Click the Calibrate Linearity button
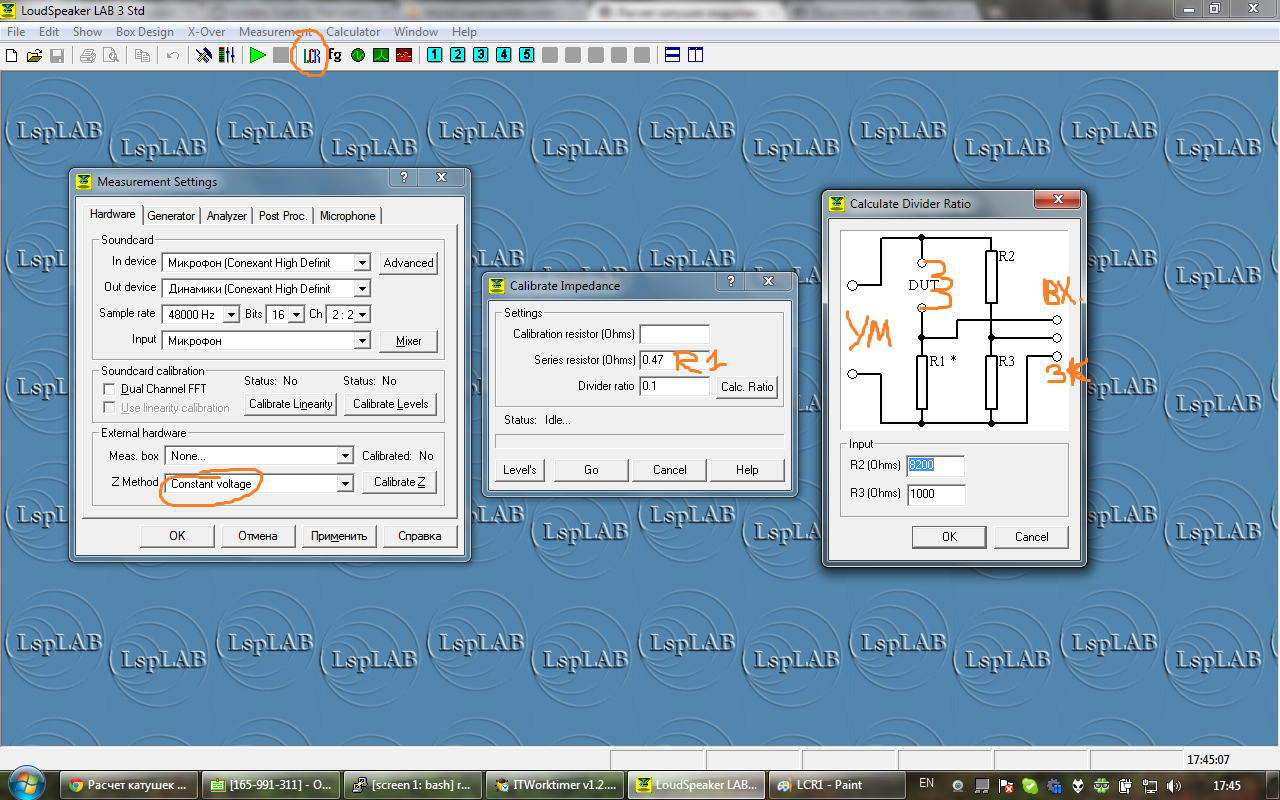The width and height of the screenshot is (1280, 800). point(291,404)
